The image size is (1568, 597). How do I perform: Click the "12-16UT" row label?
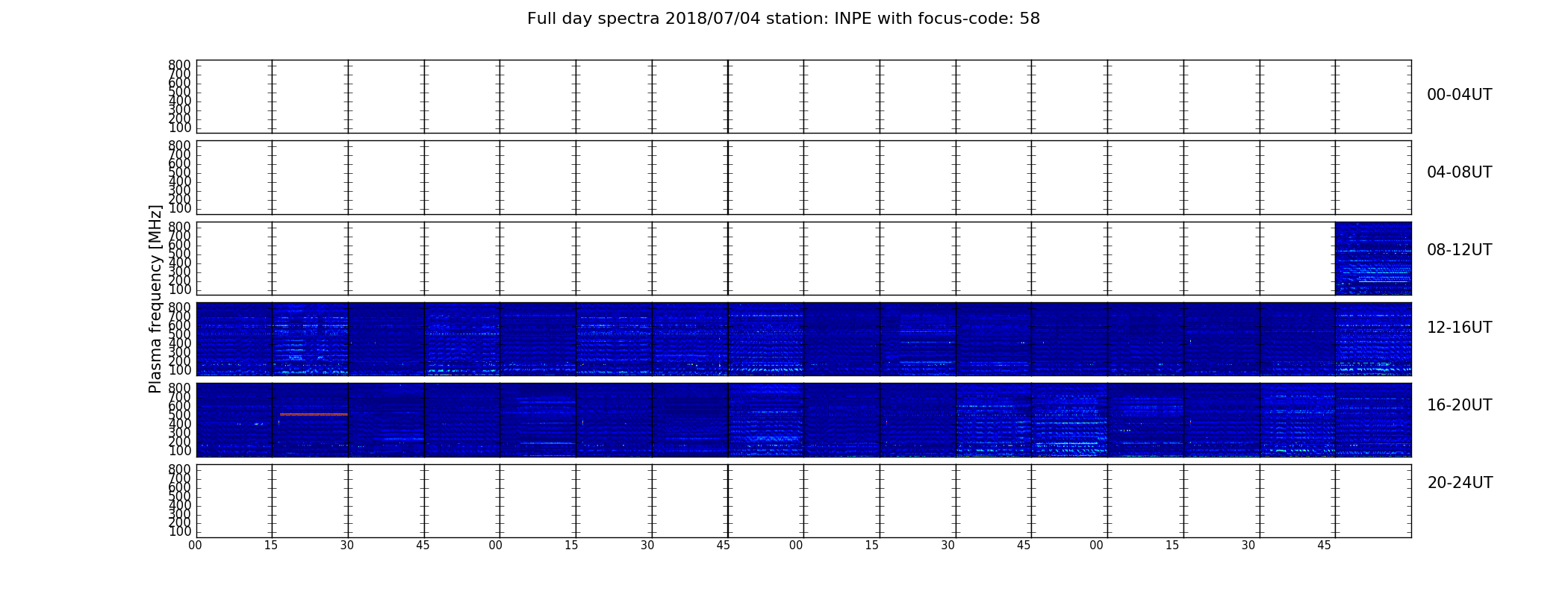pos(1459,328)
